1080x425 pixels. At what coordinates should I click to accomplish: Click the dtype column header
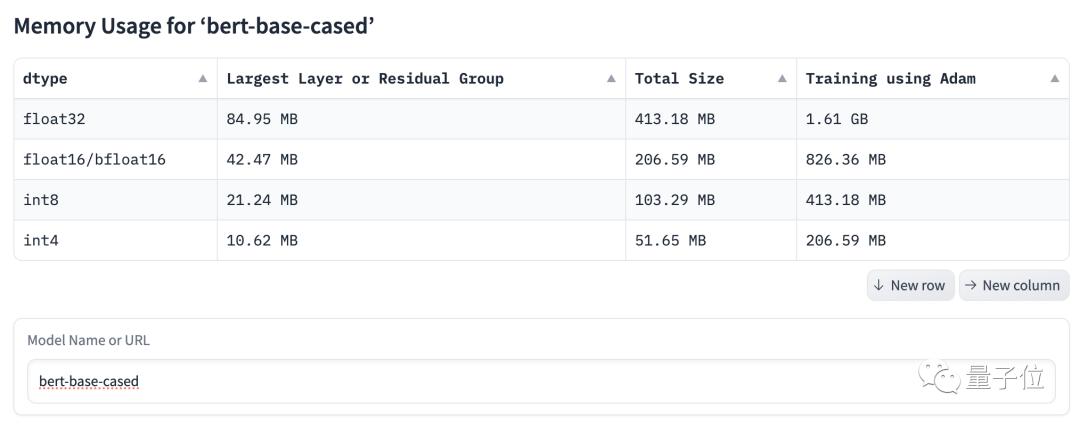tap(45, 78)
